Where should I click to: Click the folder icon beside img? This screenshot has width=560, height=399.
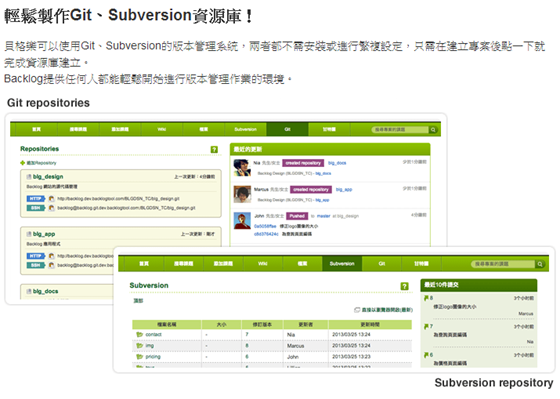[139, 346]
